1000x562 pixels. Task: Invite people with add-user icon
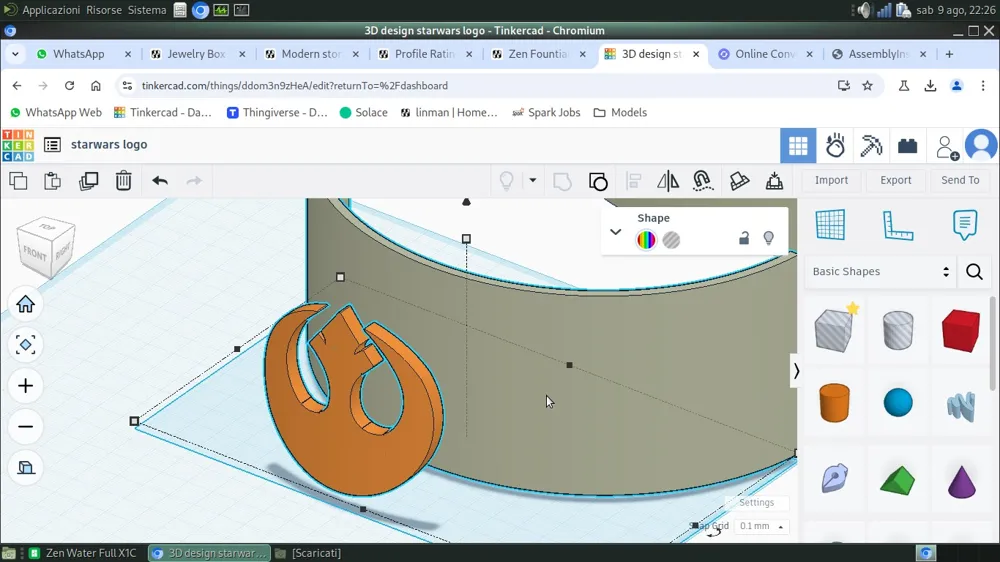point(946,147)
